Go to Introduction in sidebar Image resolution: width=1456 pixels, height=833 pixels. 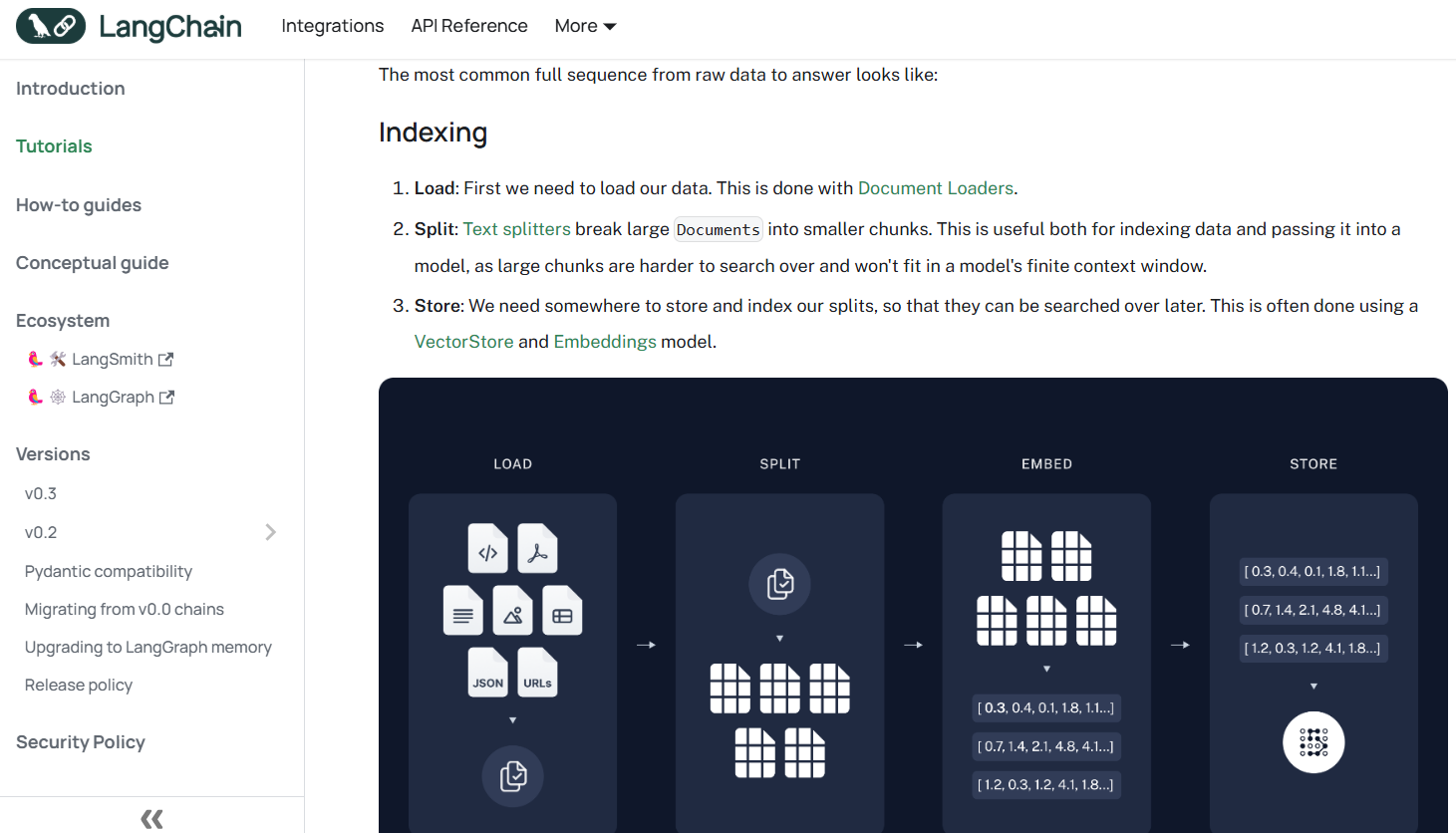pos(71,89)
